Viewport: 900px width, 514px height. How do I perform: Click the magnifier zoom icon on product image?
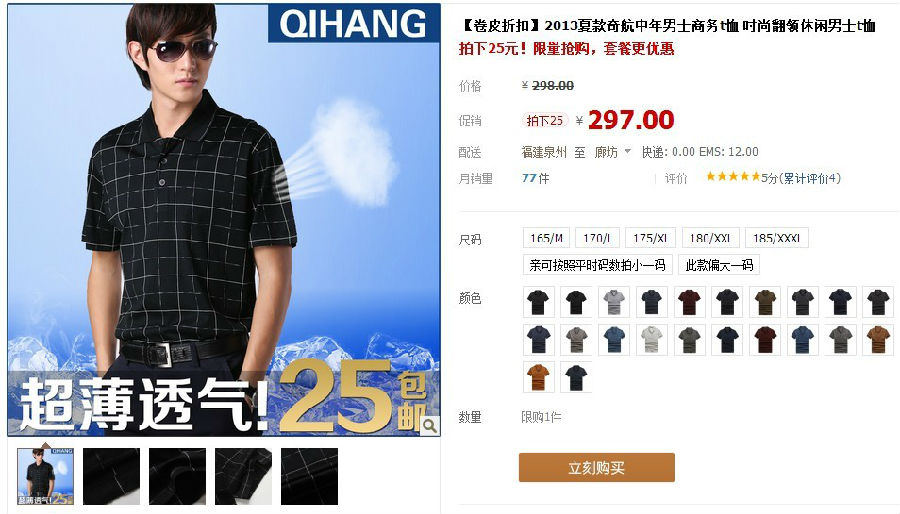tap(429, 425)
